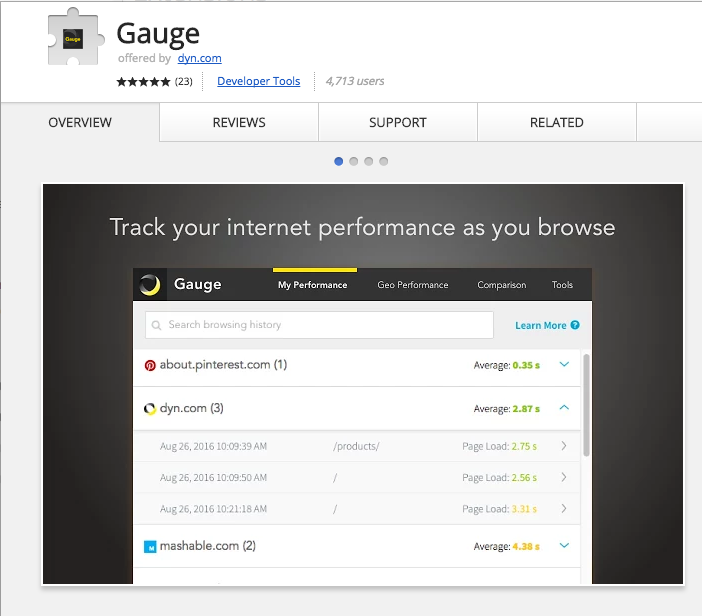Click 'Aug 26, 2016 10:09:39 AM' timestamp
702x616 pixels.
(x=214, y=446)
